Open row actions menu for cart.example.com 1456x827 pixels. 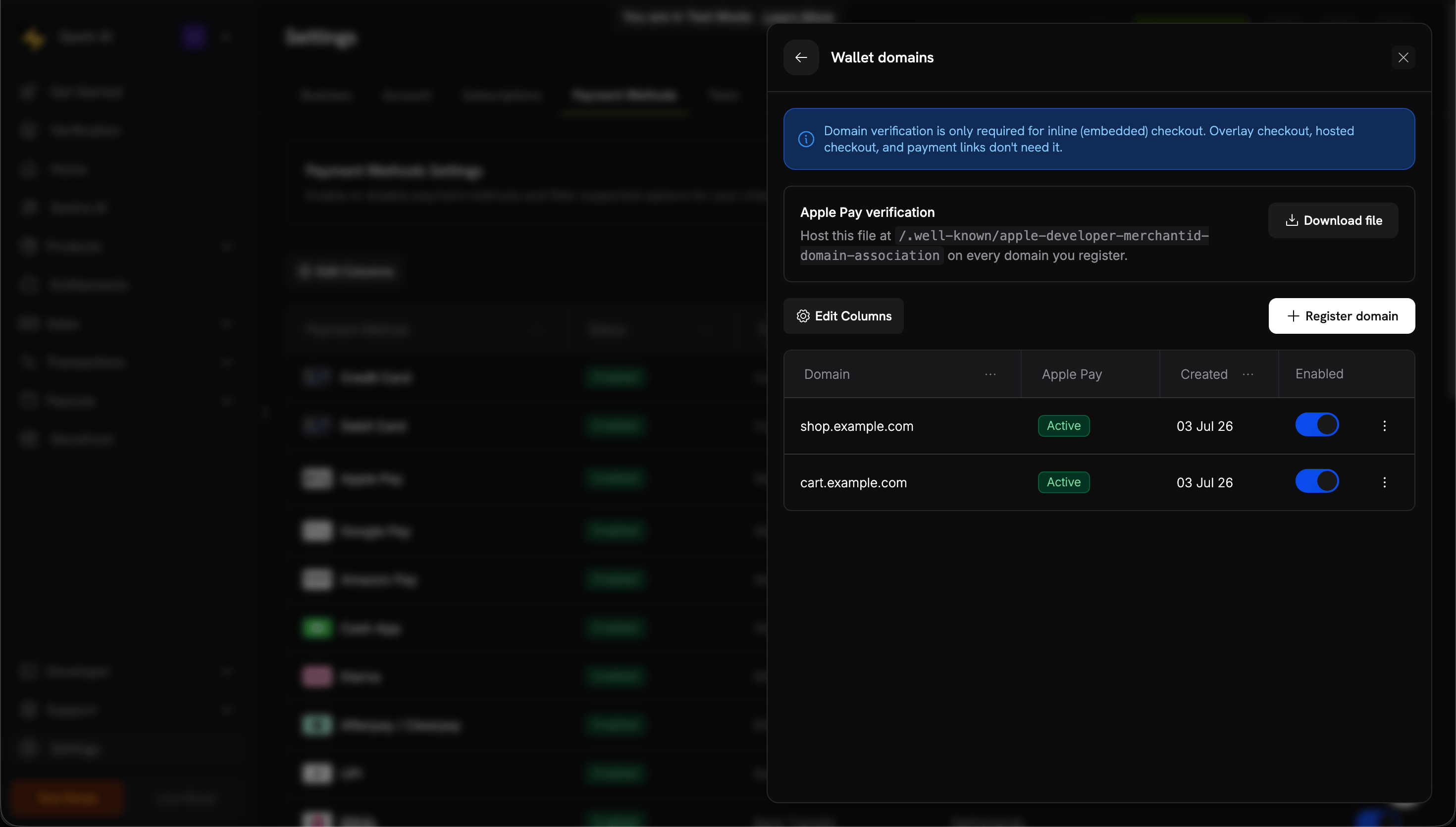click(1385, 482)
